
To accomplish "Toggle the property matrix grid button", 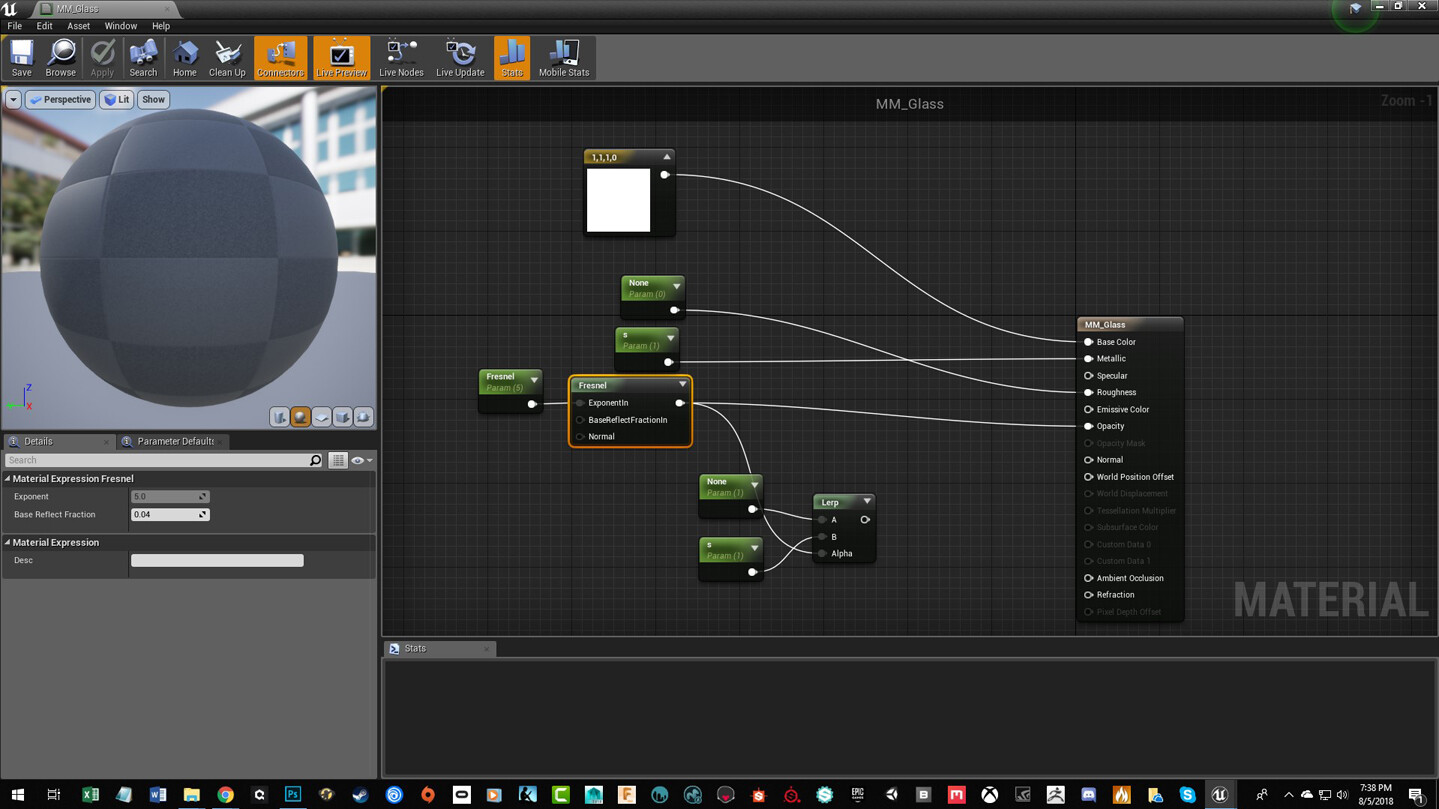I will click(x=338, y=460).
